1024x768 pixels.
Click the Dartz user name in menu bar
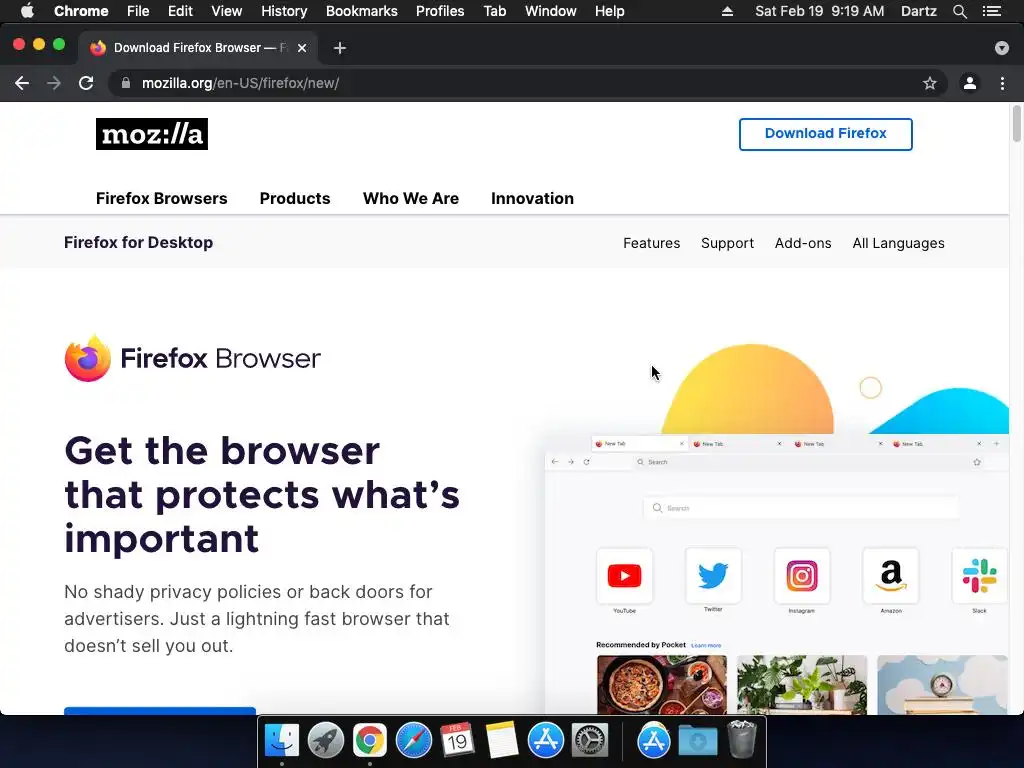pyautogui.click(x=918, y=11)
